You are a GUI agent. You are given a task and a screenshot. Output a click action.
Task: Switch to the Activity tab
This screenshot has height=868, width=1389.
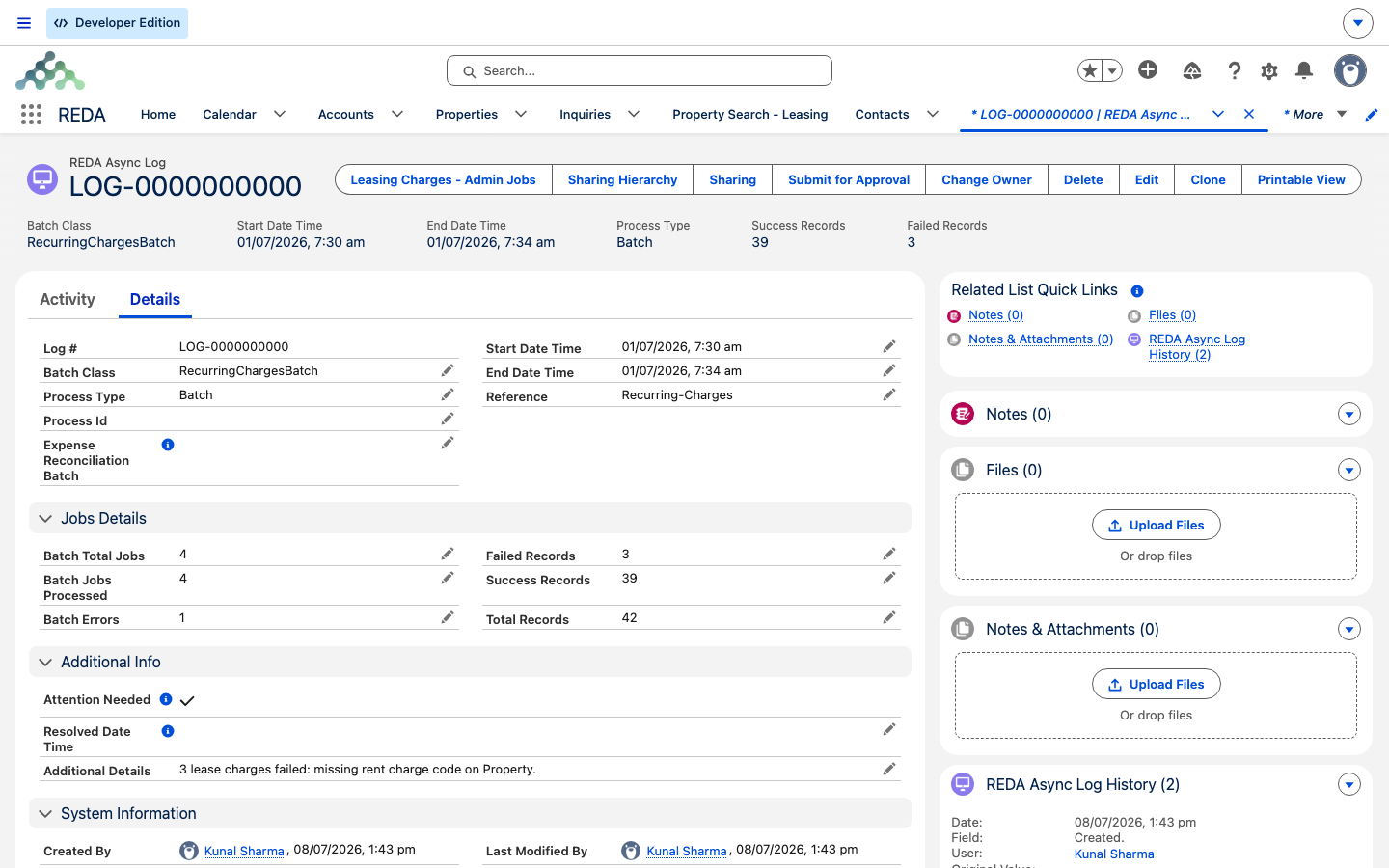point(68,300)
